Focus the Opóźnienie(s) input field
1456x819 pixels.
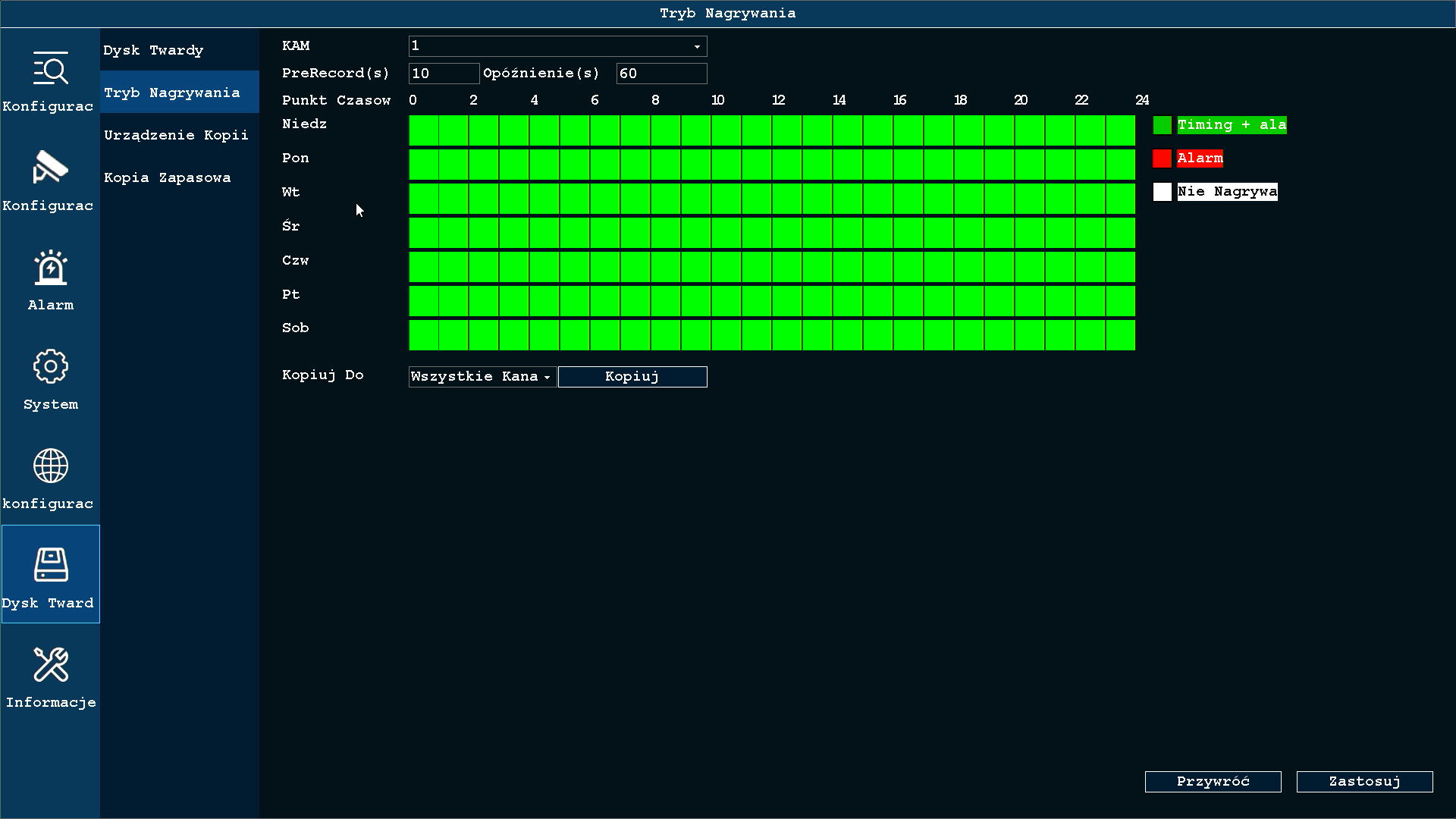click(661, 74)
